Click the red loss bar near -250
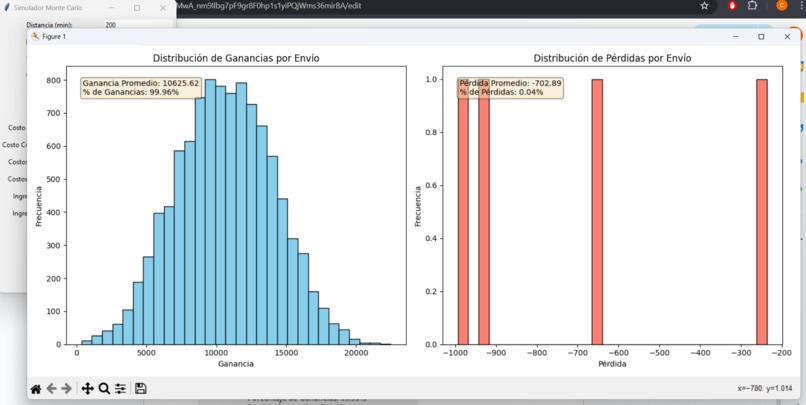Screen dimensions: 806x405 pyautogui.click(x=762, y=212)
